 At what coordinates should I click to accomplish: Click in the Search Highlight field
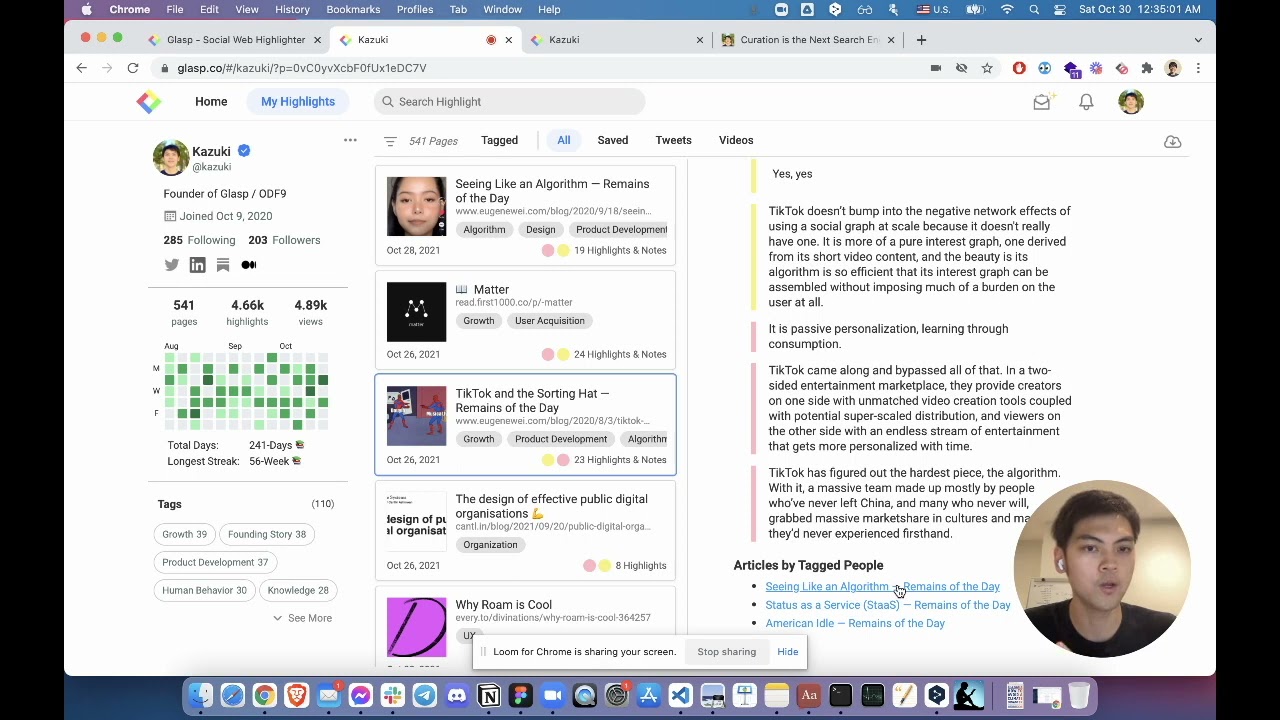(x=510, y=101)
